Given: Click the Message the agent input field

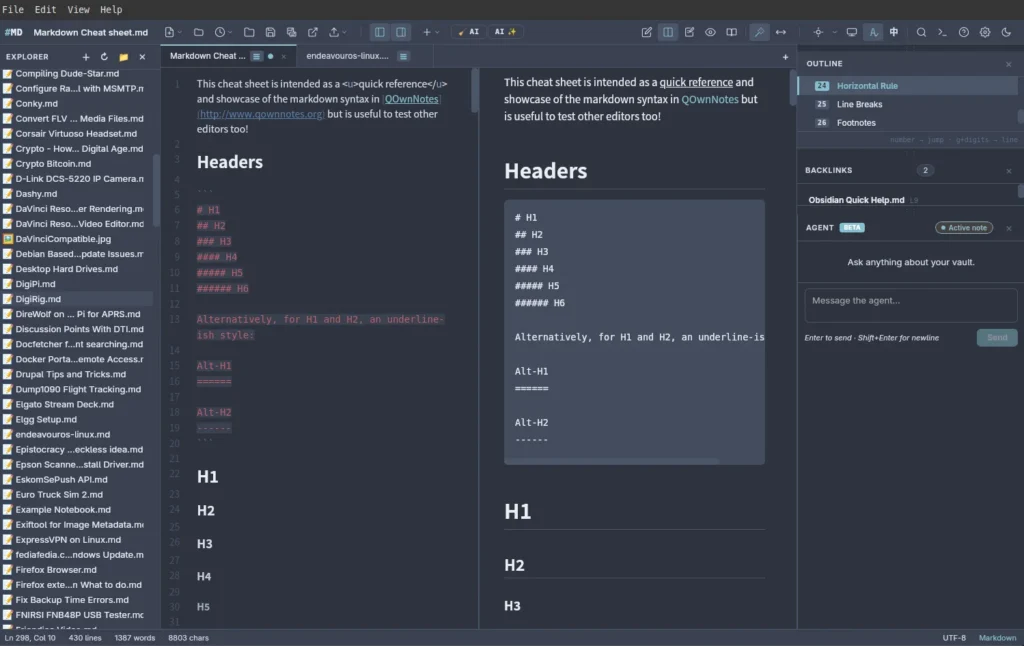Looking at the screenshot, I should tap(910, 306).
